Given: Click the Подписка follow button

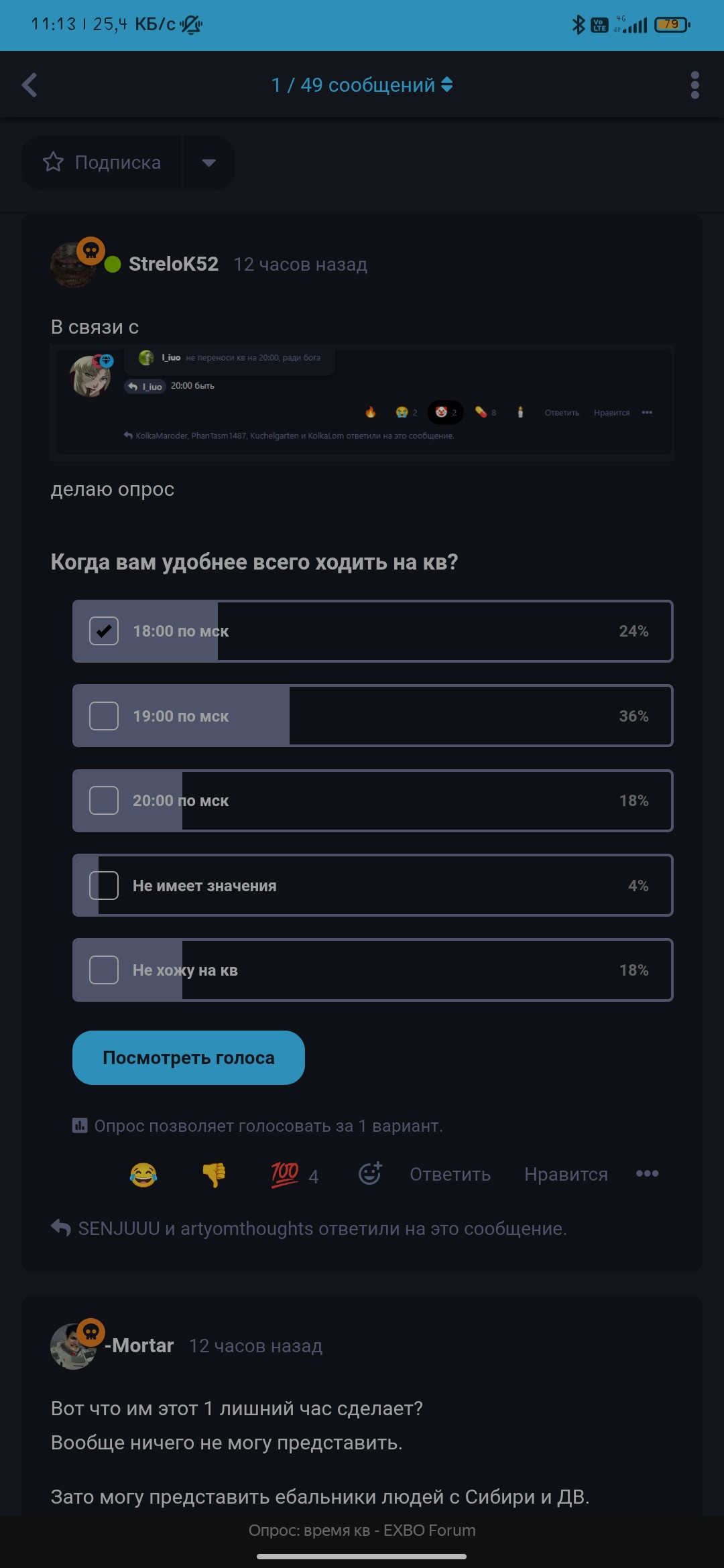Looking at the screenshot, I should [103, 163].
